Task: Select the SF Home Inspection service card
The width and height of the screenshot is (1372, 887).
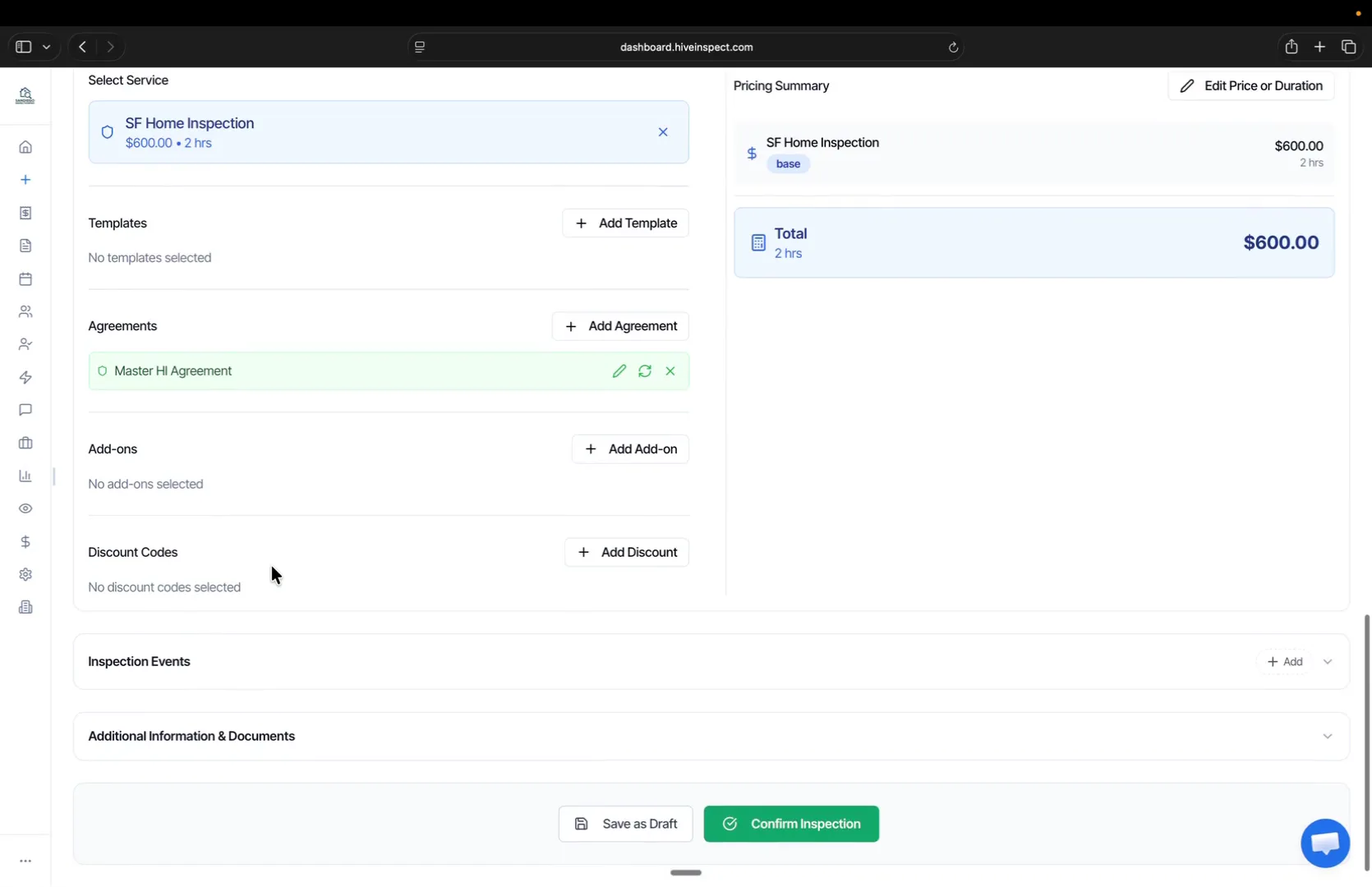Action: [x=389, y=132]
